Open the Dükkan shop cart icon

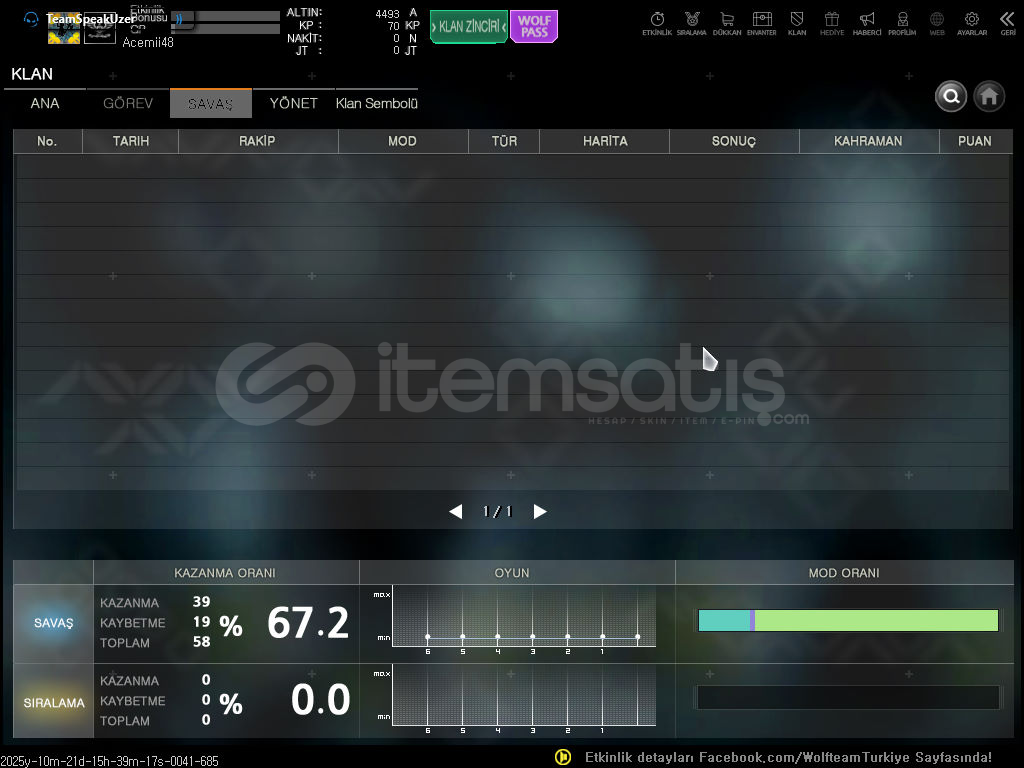(727, 20)
